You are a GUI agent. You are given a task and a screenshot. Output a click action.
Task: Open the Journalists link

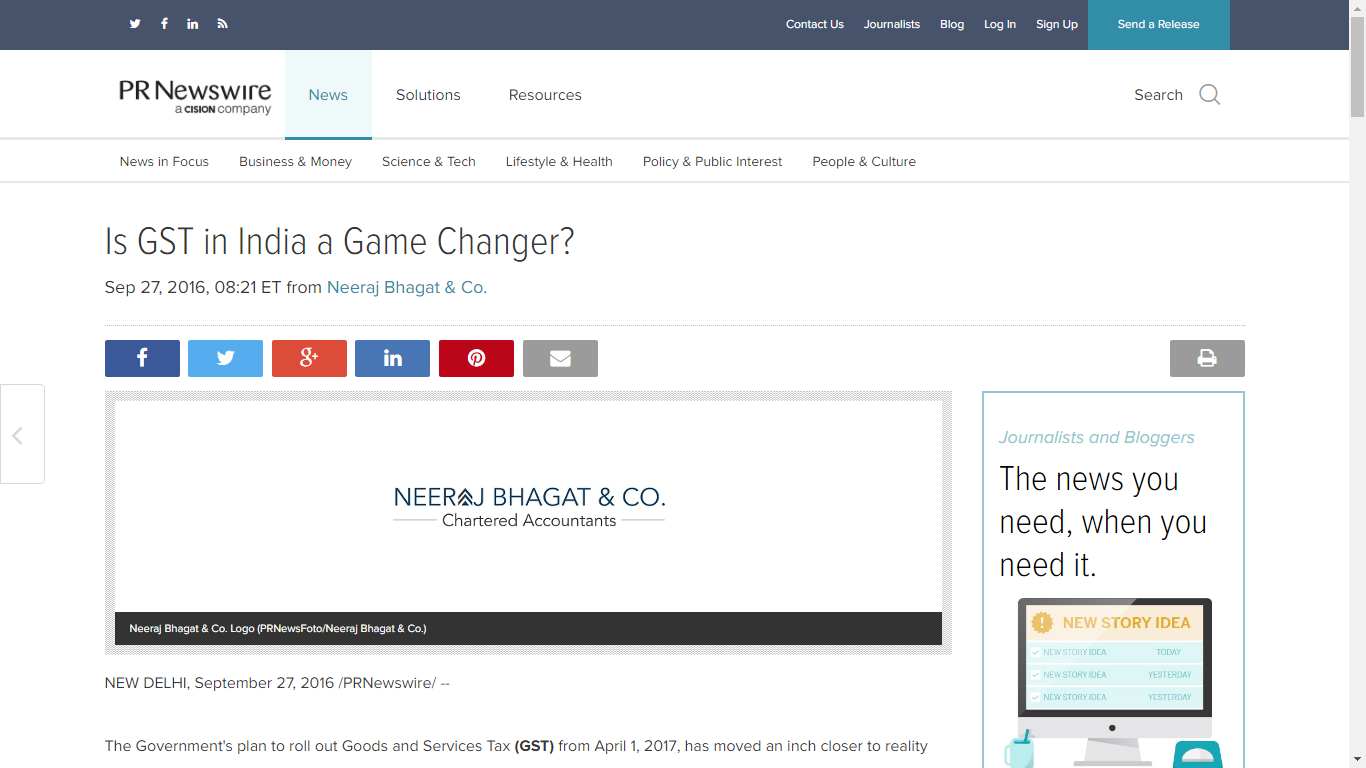click(x=892, y=24)
